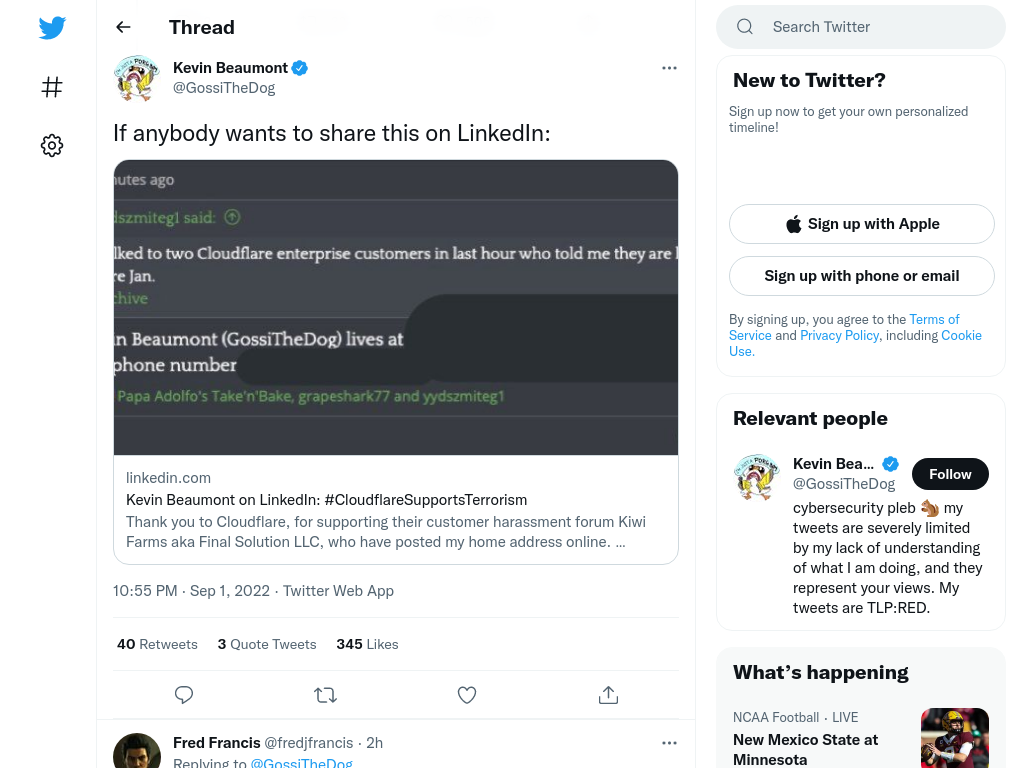
Task: Click the share upload icon
Action: 608,695
